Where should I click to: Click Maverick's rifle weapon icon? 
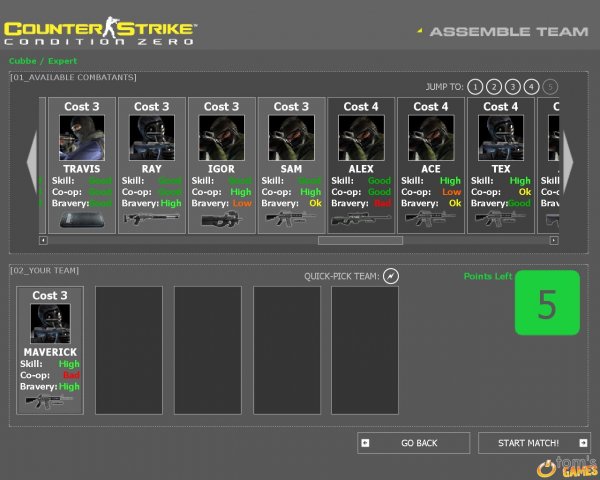[x=49, y=401]
